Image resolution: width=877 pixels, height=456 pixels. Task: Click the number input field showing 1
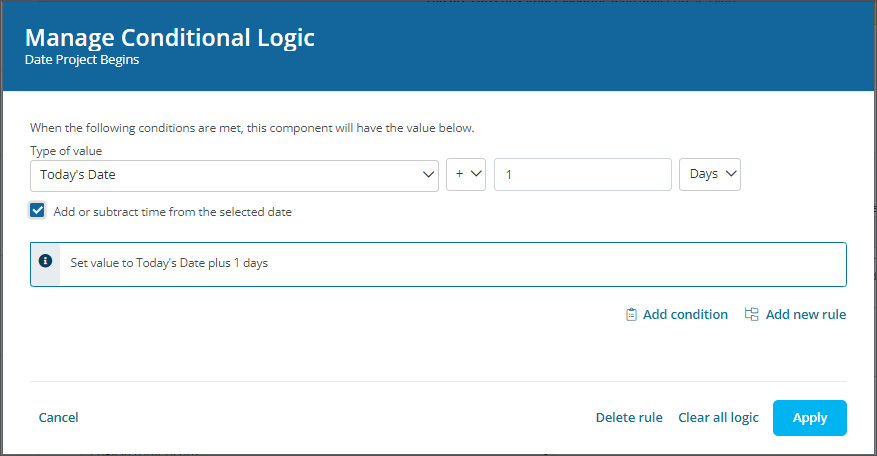point(583,175)
